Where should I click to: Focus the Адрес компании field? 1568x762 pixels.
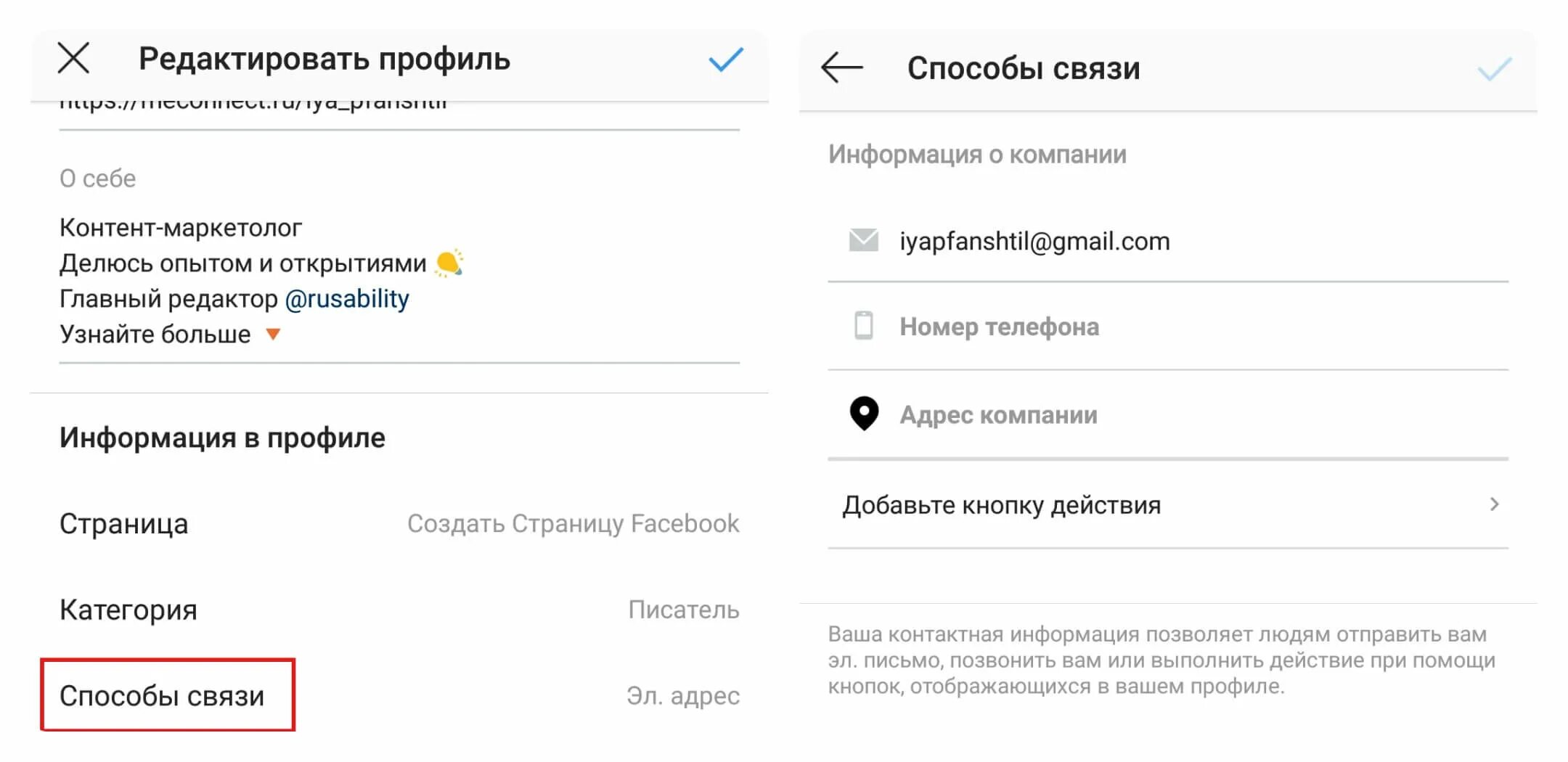point(1168,414)
